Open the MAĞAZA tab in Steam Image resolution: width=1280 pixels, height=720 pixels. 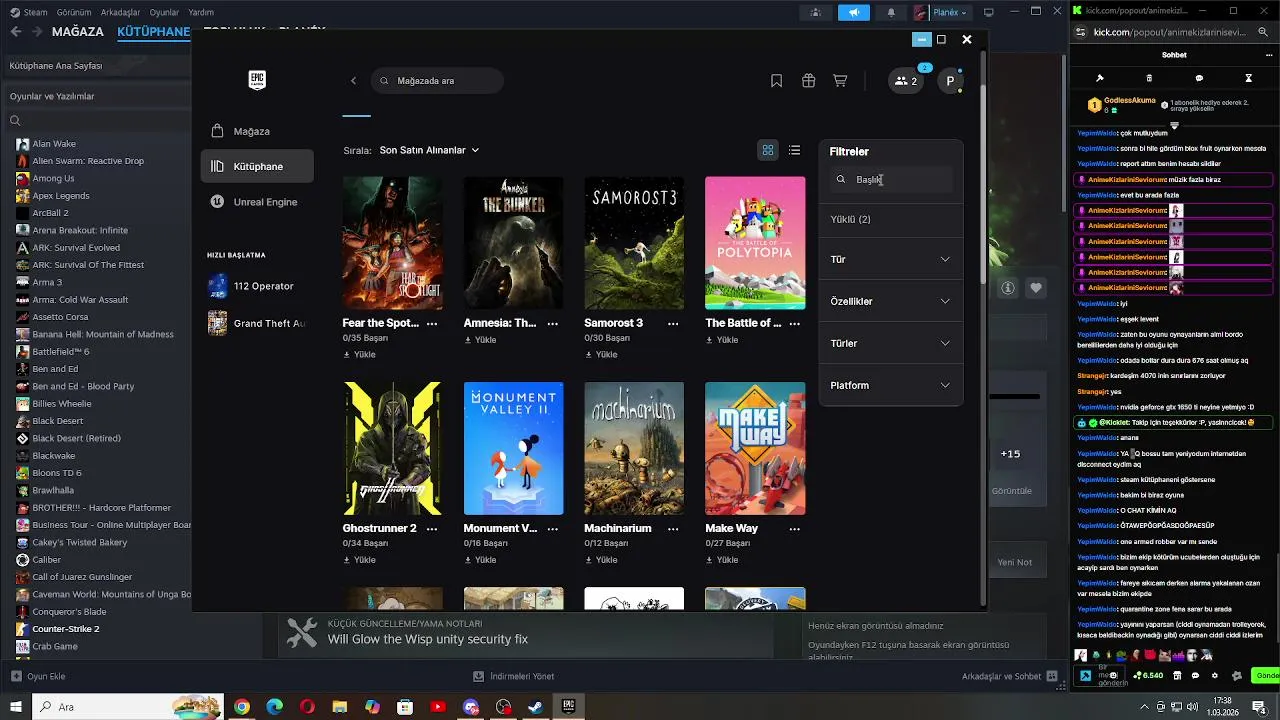[x=77, y=31]
